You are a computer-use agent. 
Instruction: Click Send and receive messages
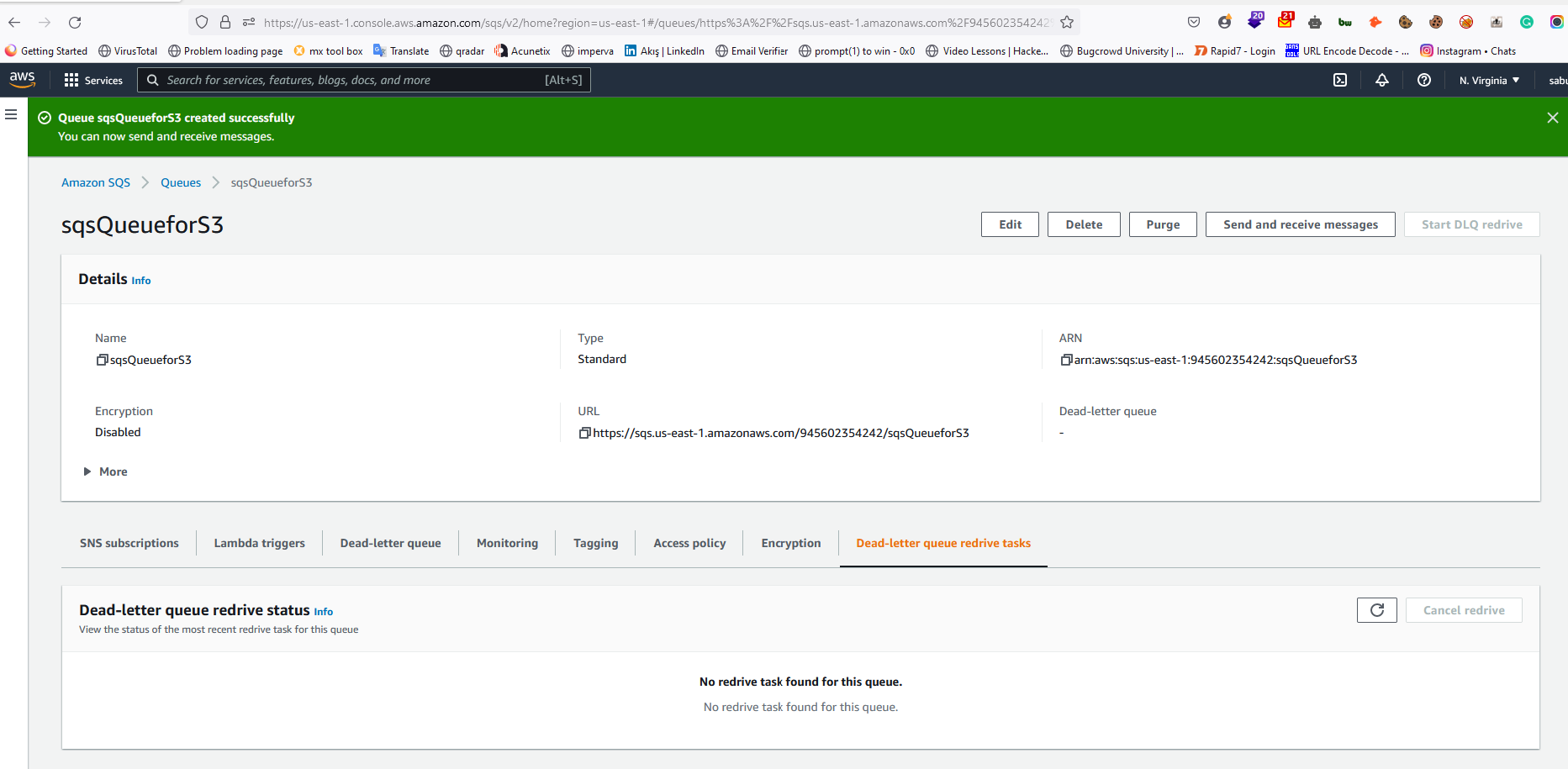point(1301,224)
